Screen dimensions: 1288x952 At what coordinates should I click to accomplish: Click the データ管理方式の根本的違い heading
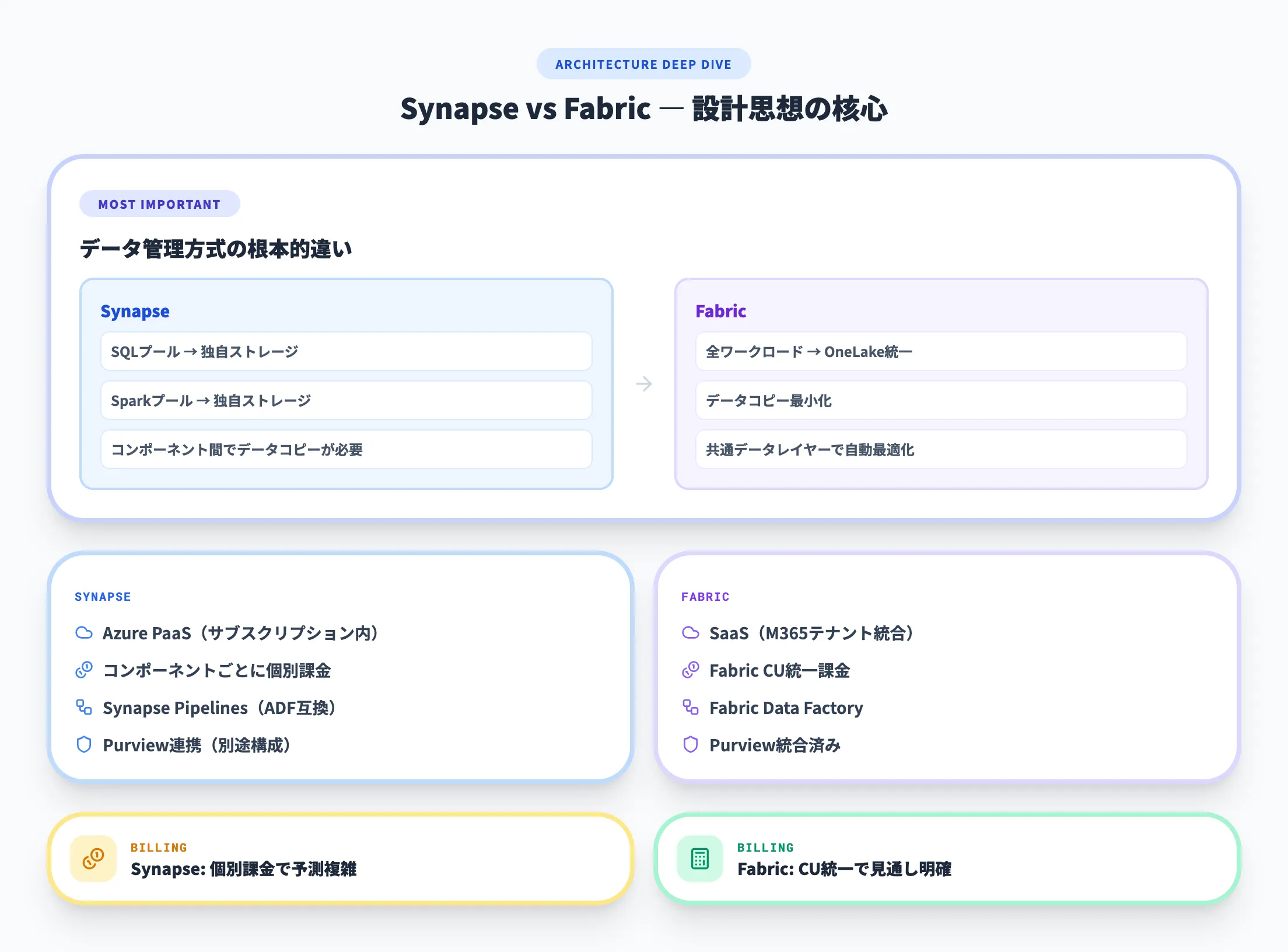click(x=216, y=249)
